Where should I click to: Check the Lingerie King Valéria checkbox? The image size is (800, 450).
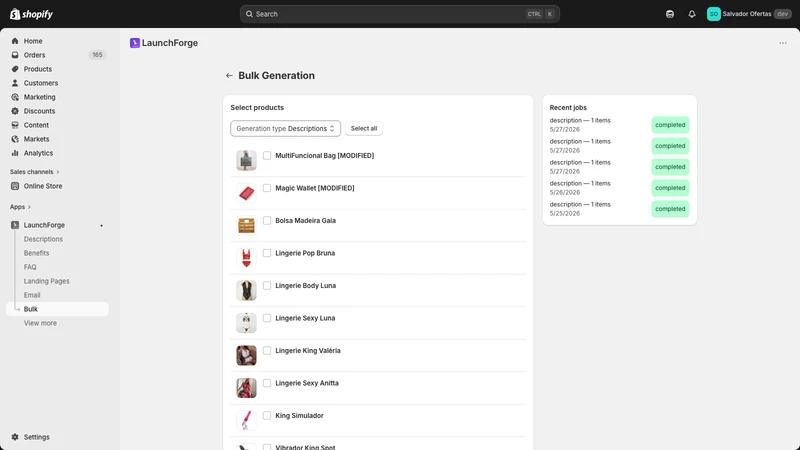point(267,351)
